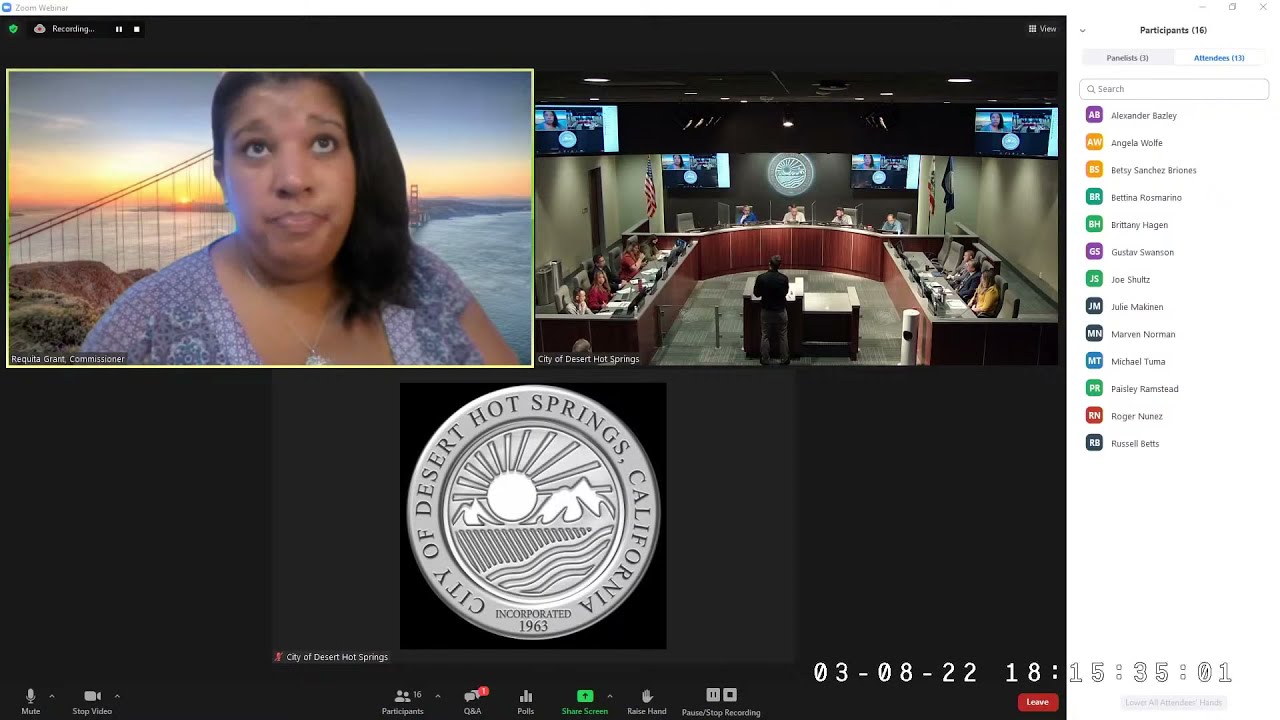Mute the microphone

pos(31,700)
